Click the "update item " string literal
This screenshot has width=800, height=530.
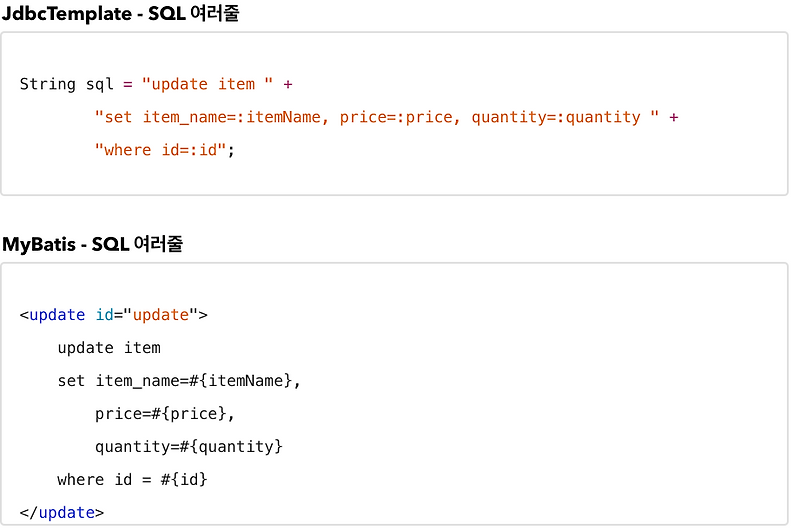pos(208,84)
